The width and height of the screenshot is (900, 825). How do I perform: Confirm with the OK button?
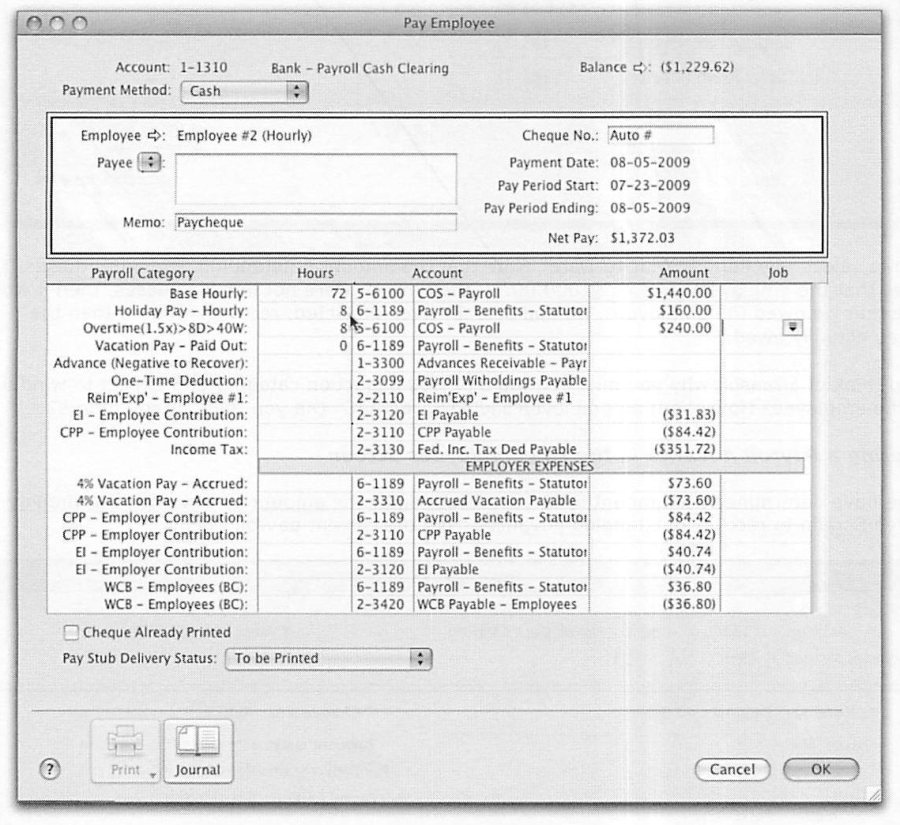pos(821,769)
